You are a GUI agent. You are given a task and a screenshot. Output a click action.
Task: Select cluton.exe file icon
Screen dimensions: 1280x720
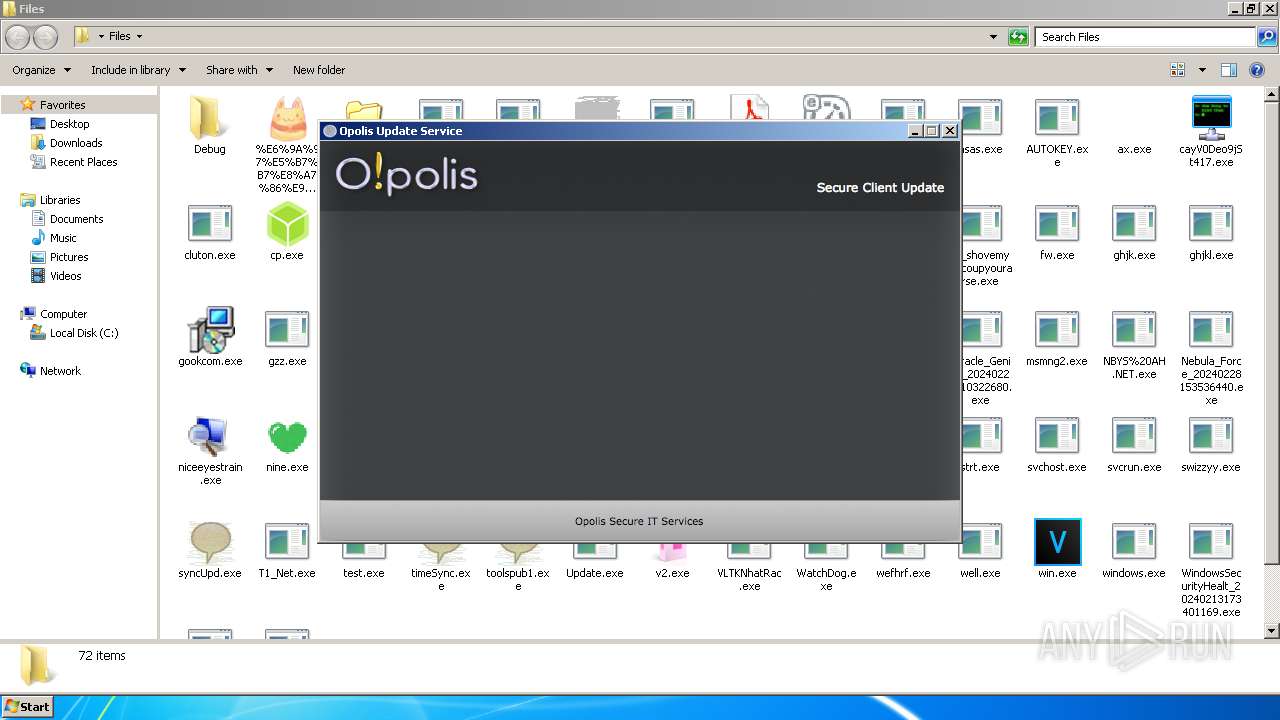(209, 225)
